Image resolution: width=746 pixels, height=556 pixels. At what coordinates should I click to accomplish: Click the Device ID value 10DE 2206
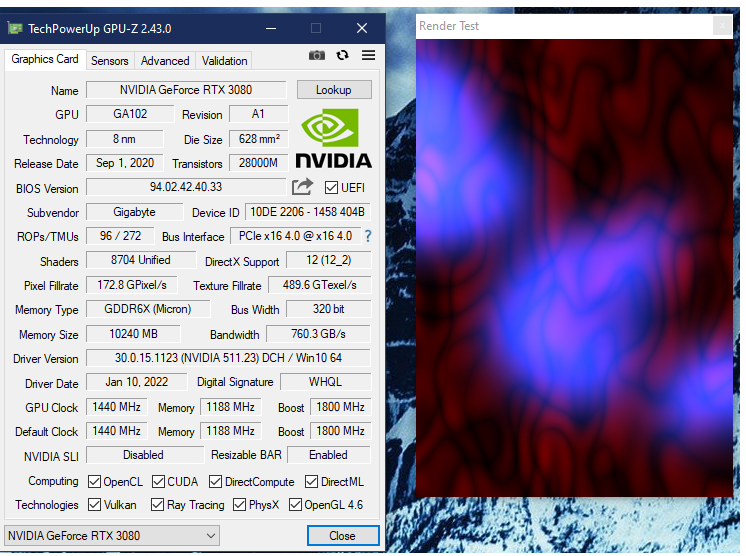pos(308,212)
